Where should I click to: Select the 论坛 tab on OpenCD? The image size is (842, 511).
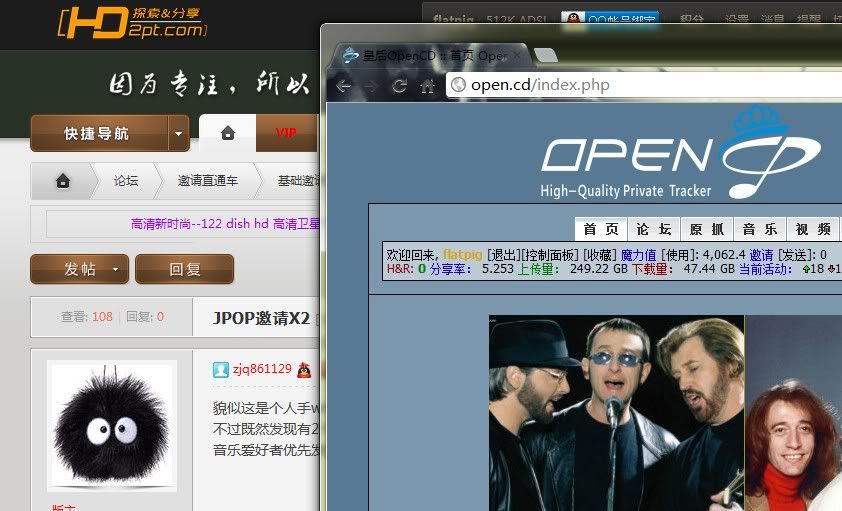click(x=654, y=229)
